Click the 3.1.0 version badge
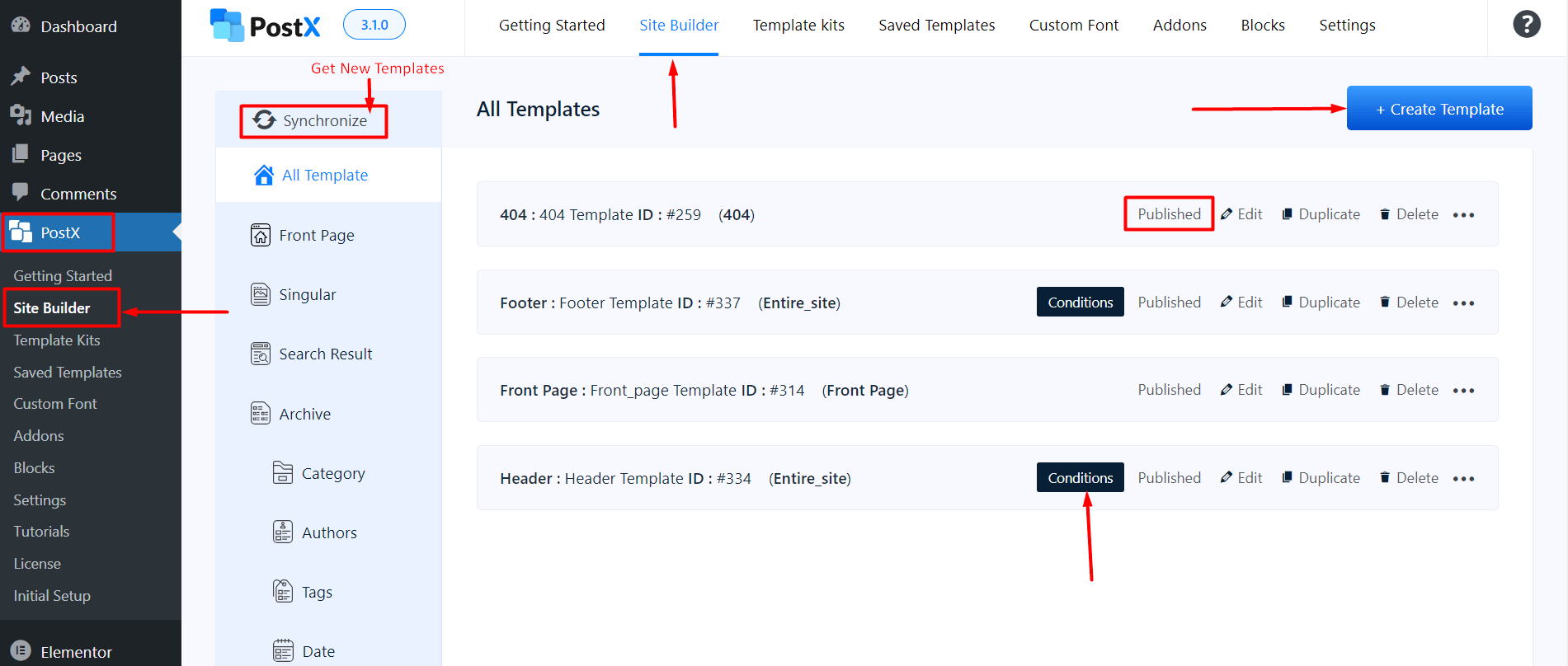 coord(374,25)
